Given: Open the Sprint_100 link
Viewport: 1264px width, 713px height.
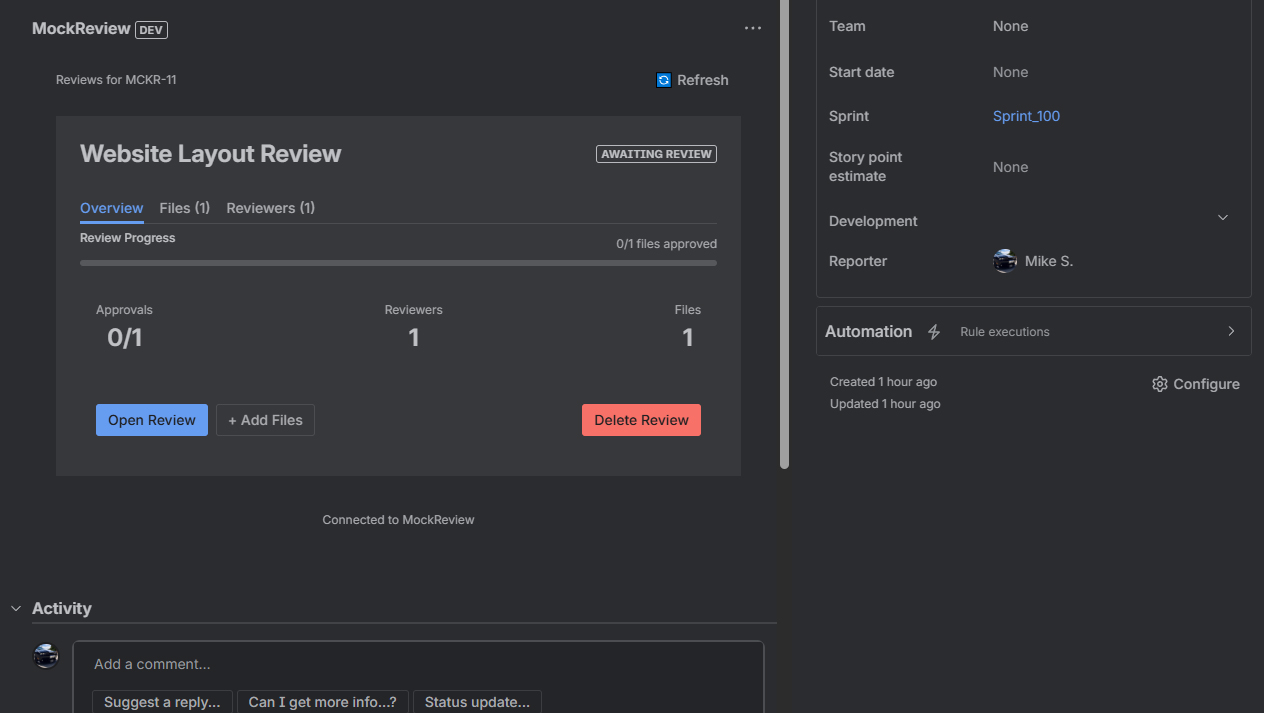Looking at the screenshot, I should coord(1026,116).
